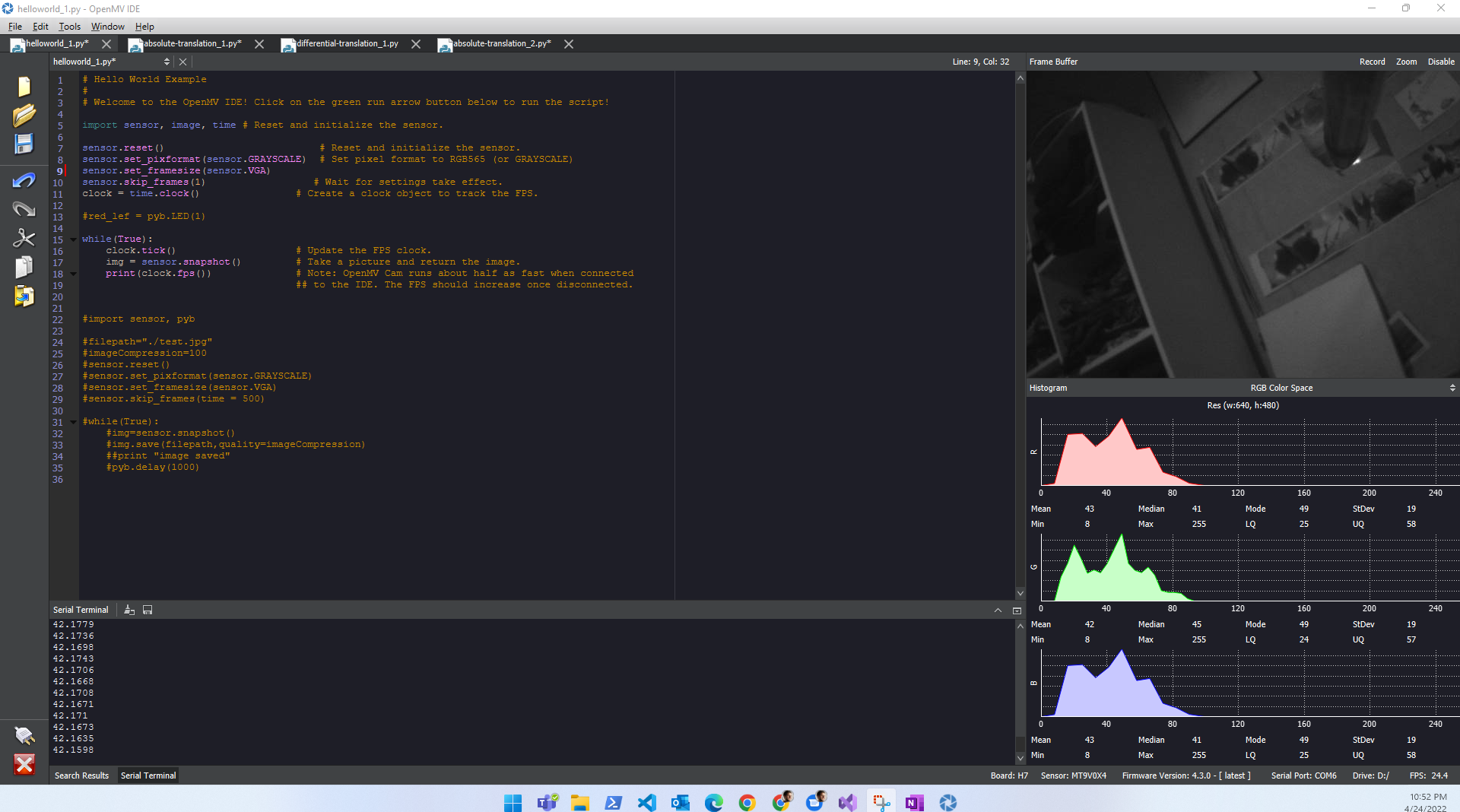The image size is (1460, 812).
Task: Open the Tools menu
Action: pos(69,26)
